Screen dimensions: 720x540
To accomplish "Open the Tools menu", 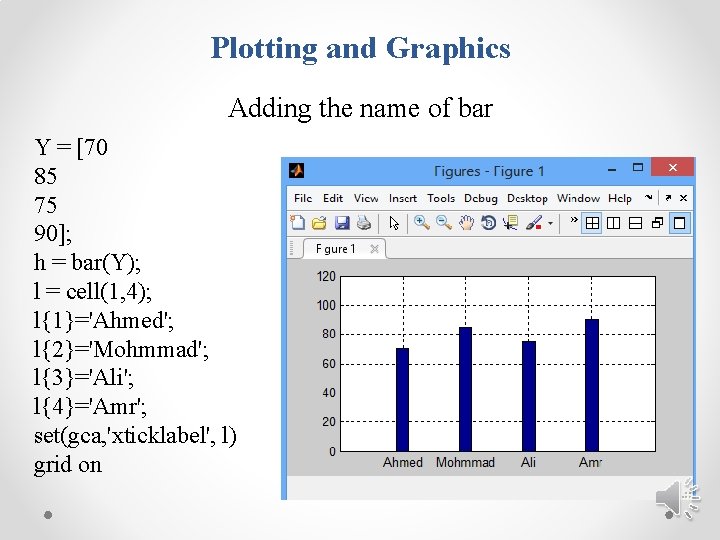I will click(441, 198).
